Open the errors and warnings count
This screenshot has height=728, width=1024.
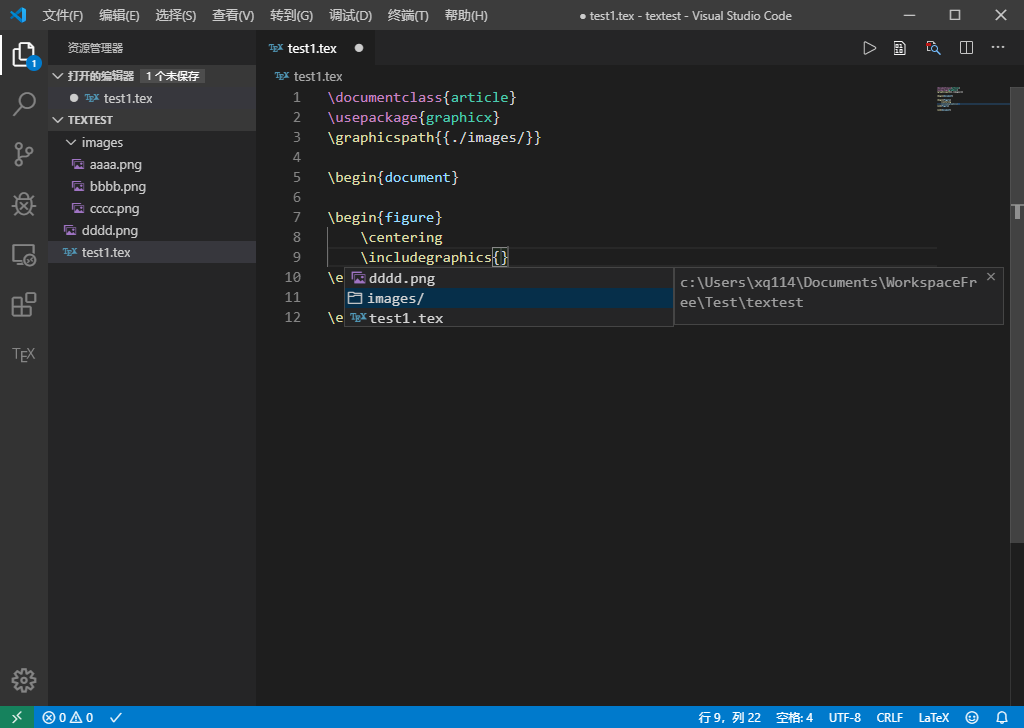[x=68, y=718]
